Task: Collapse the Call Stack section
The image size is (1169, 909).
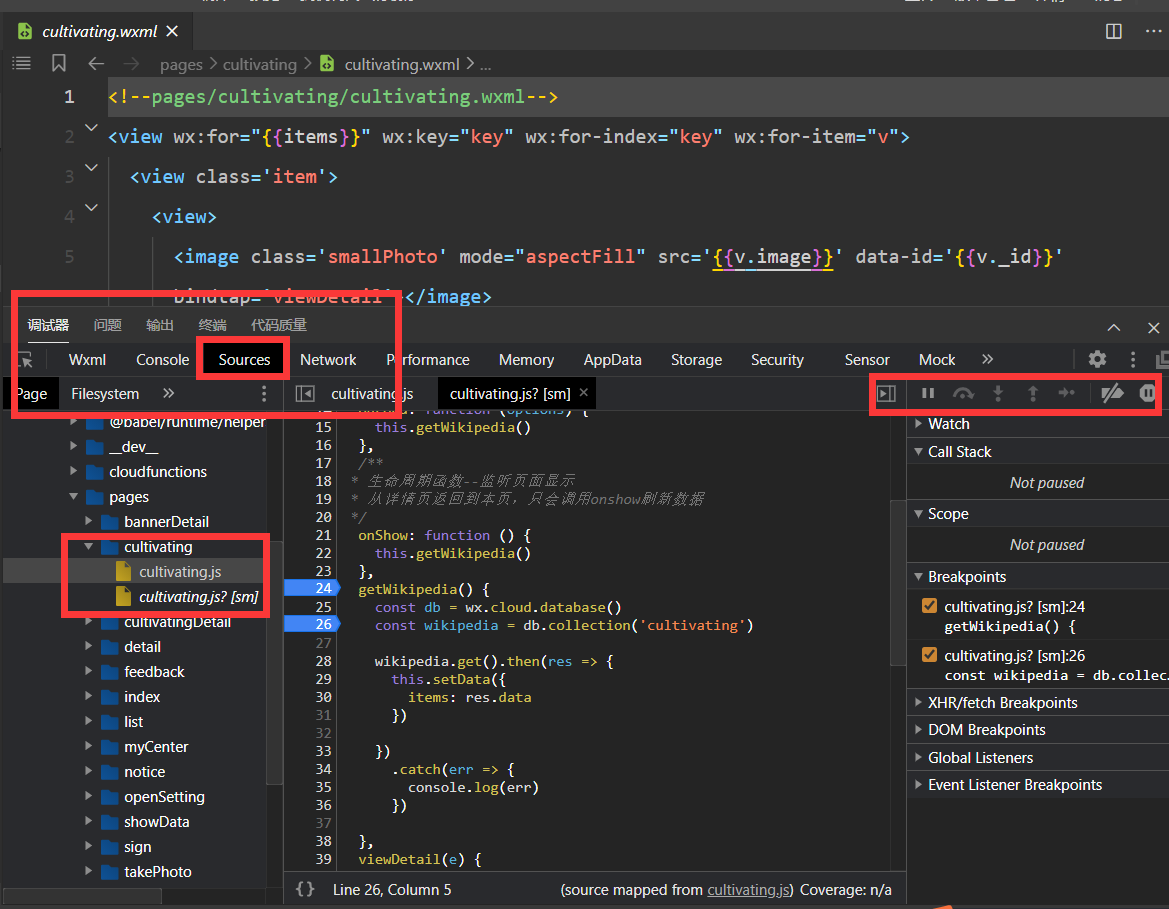Action: tap(918, 451)
